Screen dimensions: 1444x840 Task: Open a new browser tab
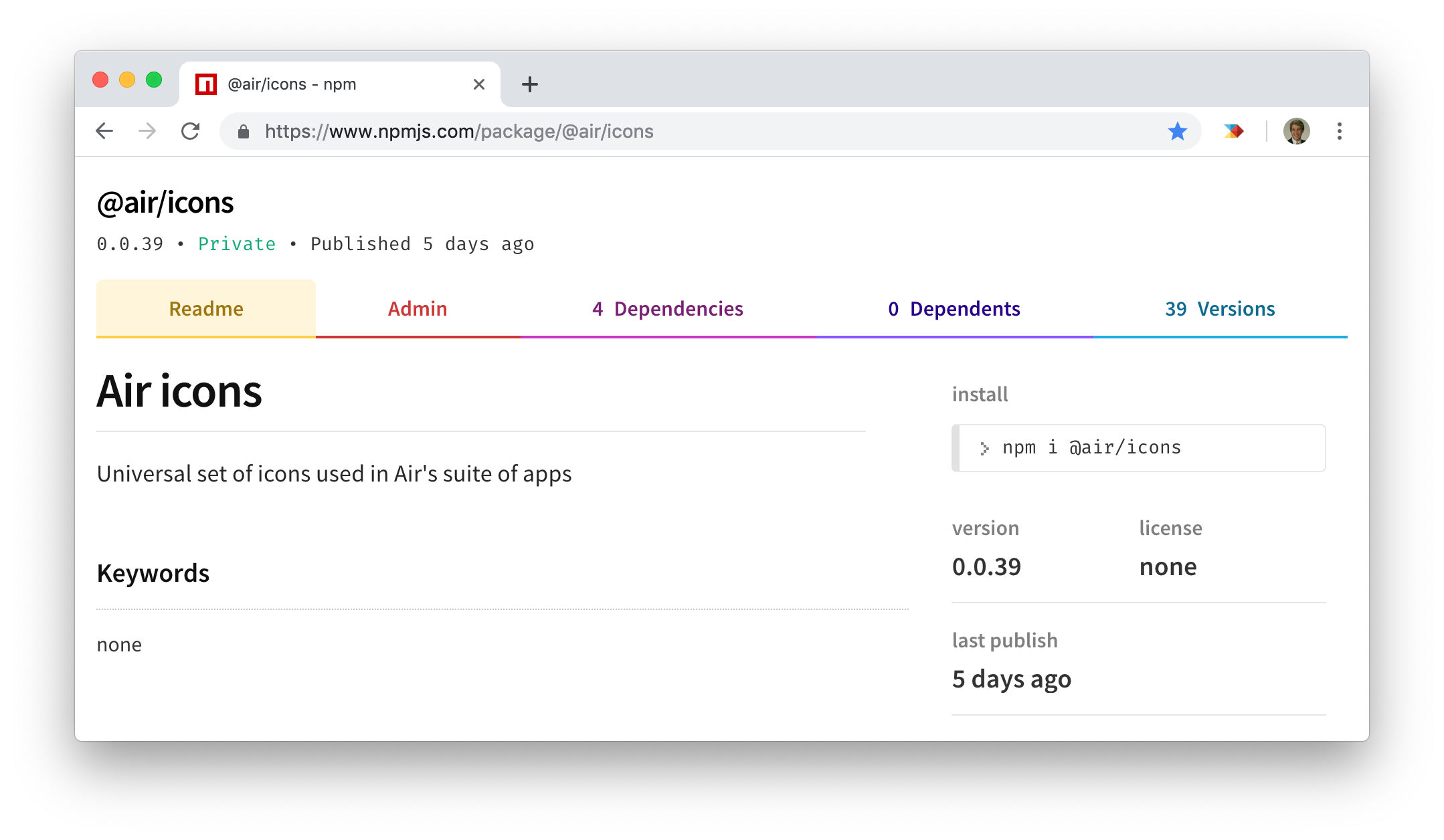529,84
